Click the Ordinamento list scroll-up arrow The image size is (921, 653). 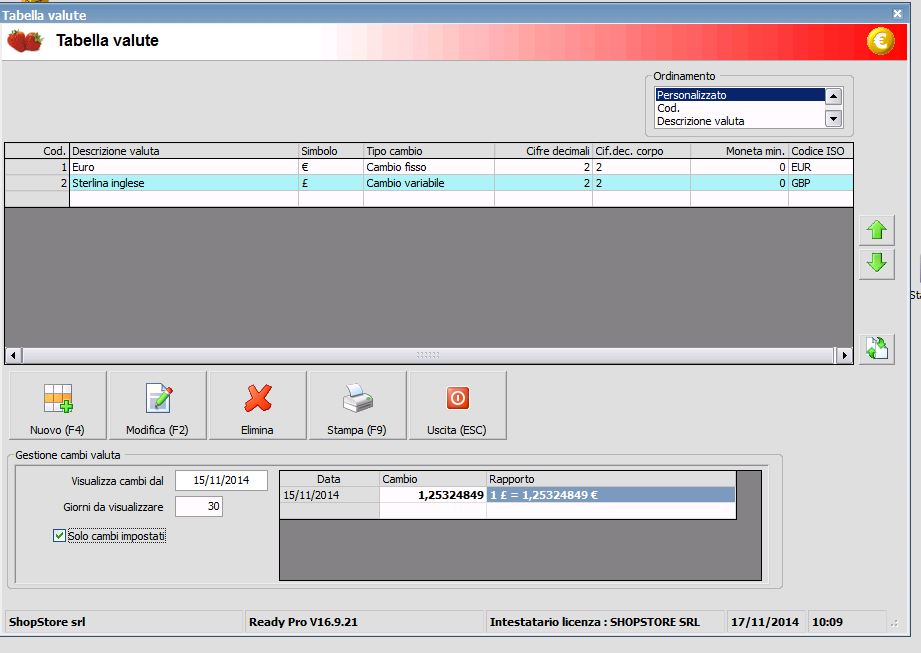(x=833, y=96)
